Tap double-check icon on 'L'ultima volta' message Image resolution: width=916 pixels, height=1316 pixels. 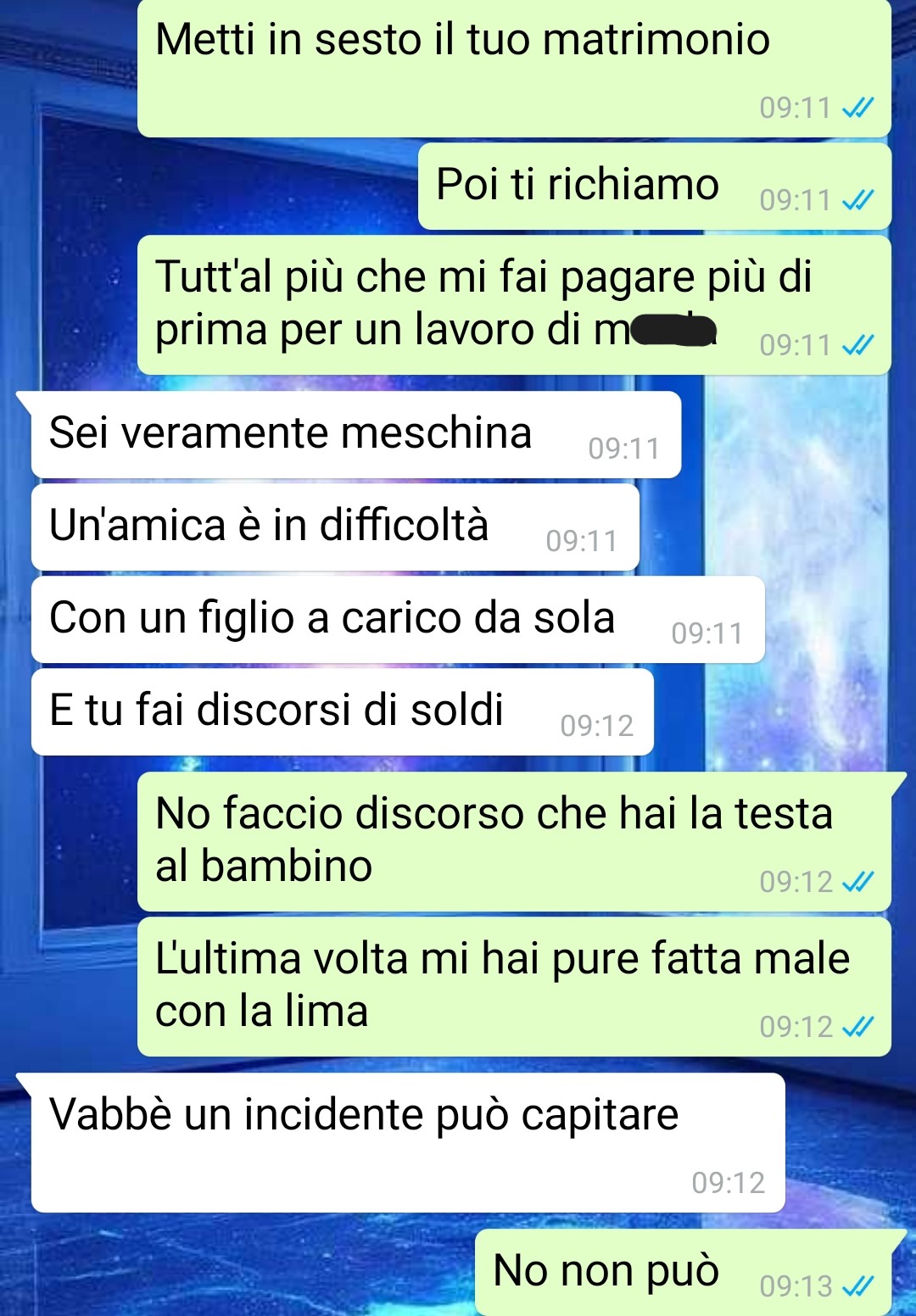click(857, 1027)
